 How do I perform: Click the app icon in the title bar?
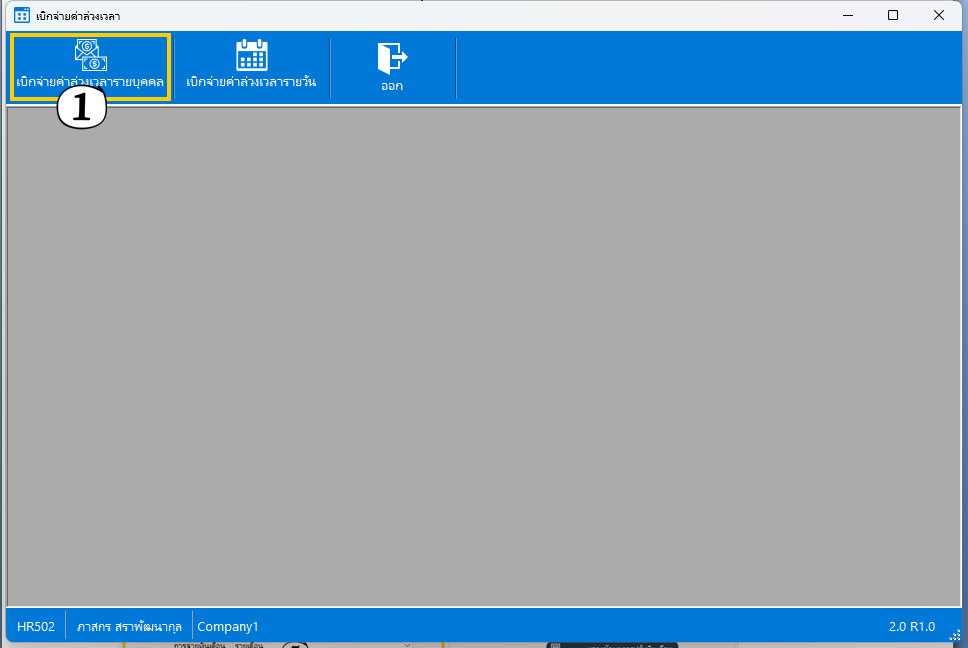coord(22,15)
